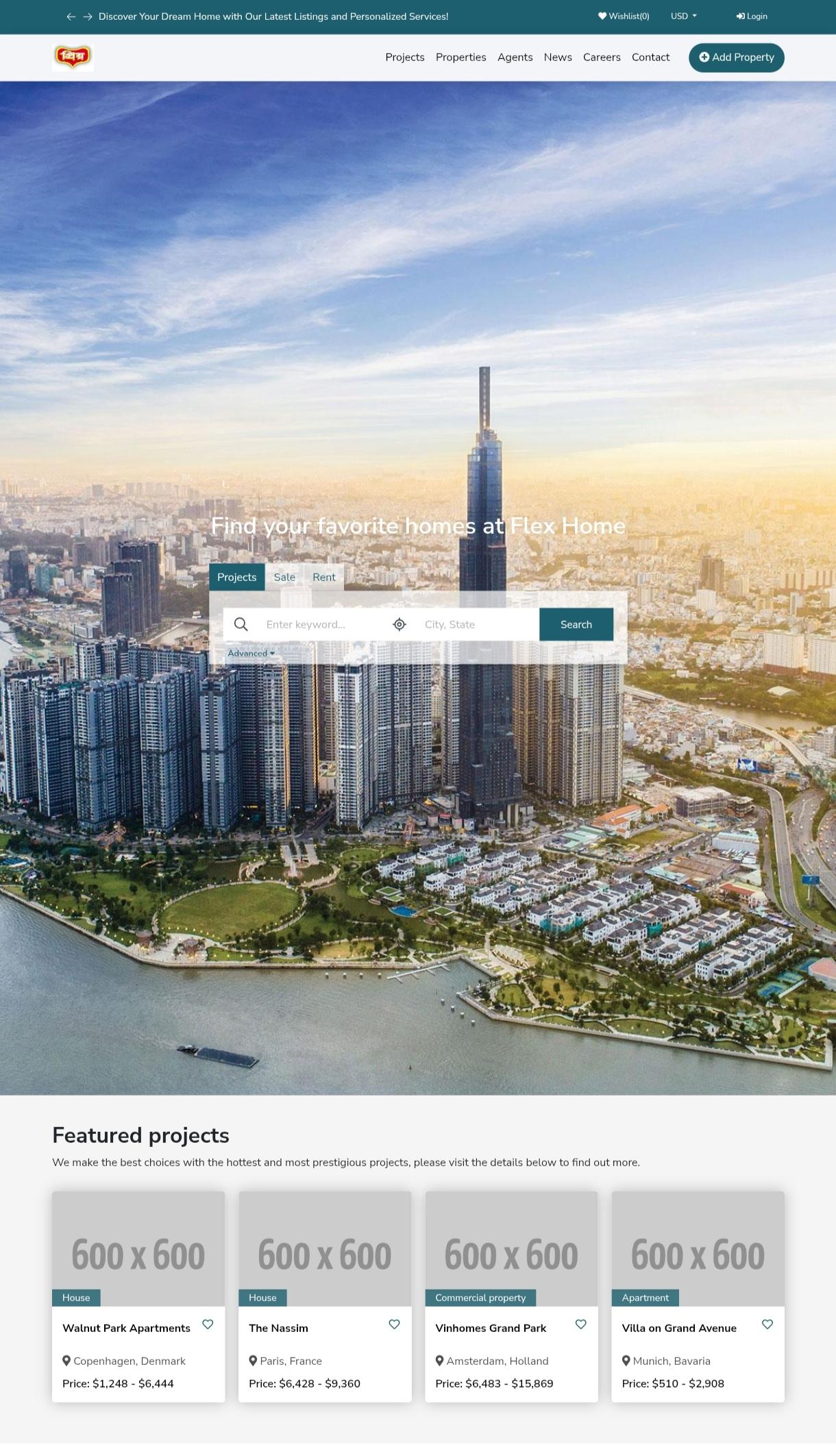Click the location crosshair icon
836x1456 pixels.
tap(399, 624)
